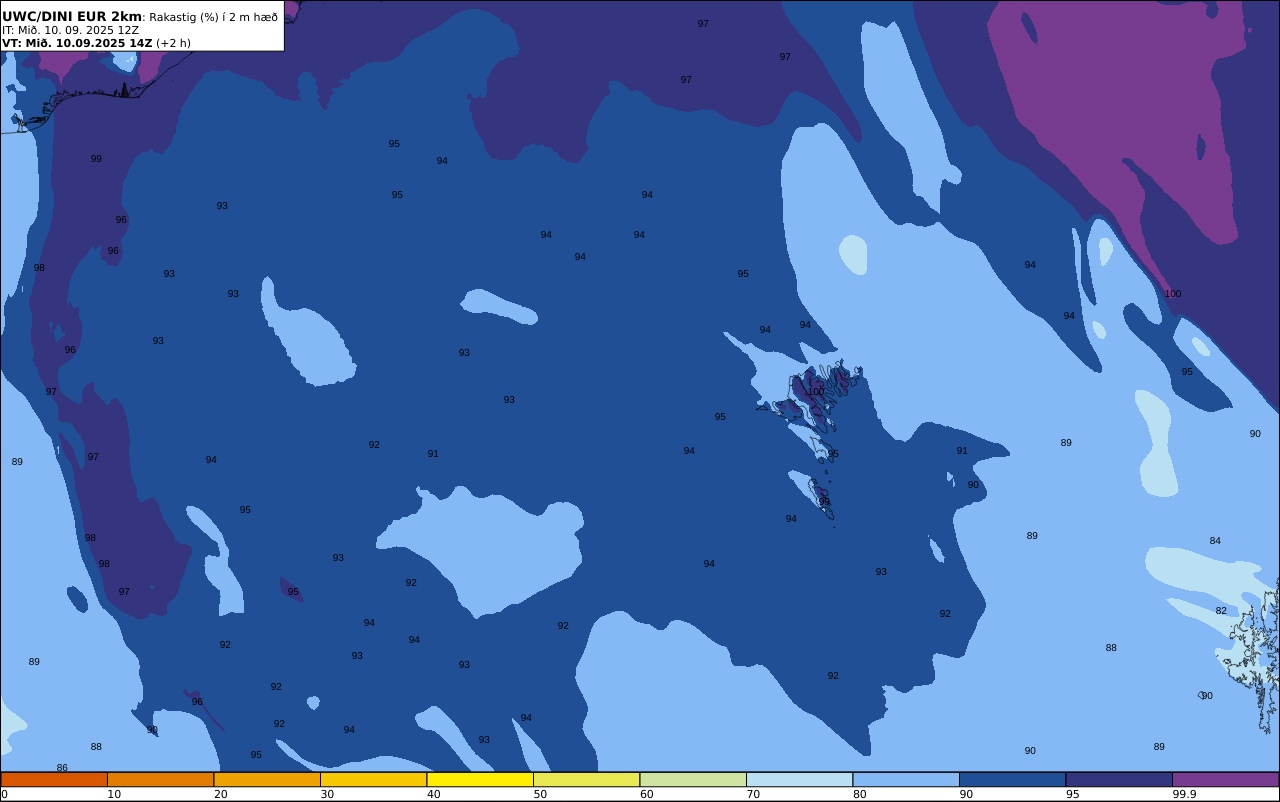The image size is (1280, 802).
Task: Click the '80' legend tick label
Action: pos(860,794)
